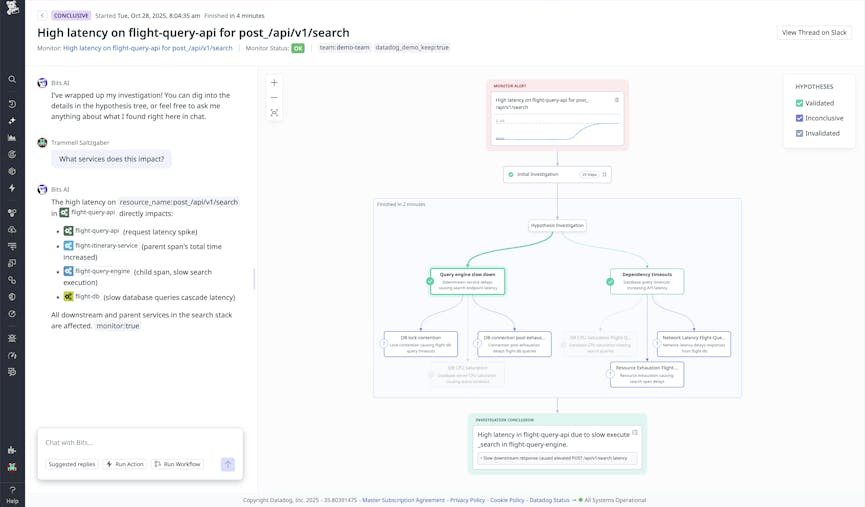Click the send arrow button in chat box
This screenshot has height=507, width=865.
click(x=228, y=464)
